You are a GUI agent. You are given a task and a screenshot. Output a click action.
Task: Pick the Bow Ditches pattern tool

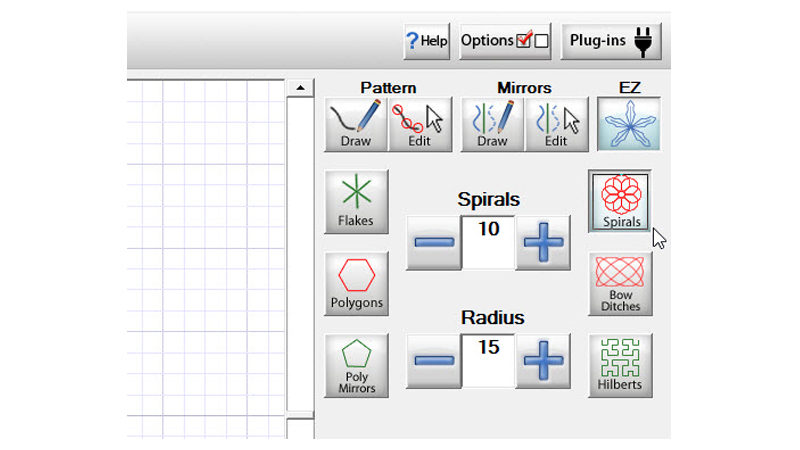(620, 284)
